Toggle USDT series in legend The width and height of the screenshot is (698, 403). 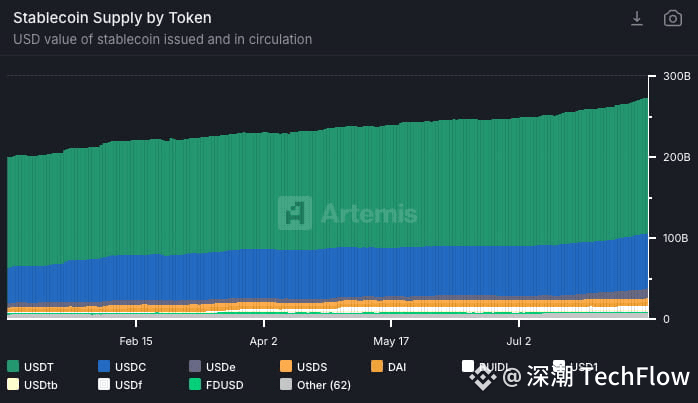pyautogui.click(x=31, y=366)
